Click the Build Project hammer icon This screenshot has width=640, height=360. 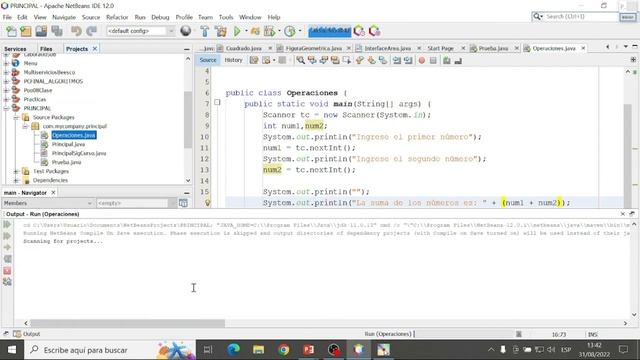(204, 31)
